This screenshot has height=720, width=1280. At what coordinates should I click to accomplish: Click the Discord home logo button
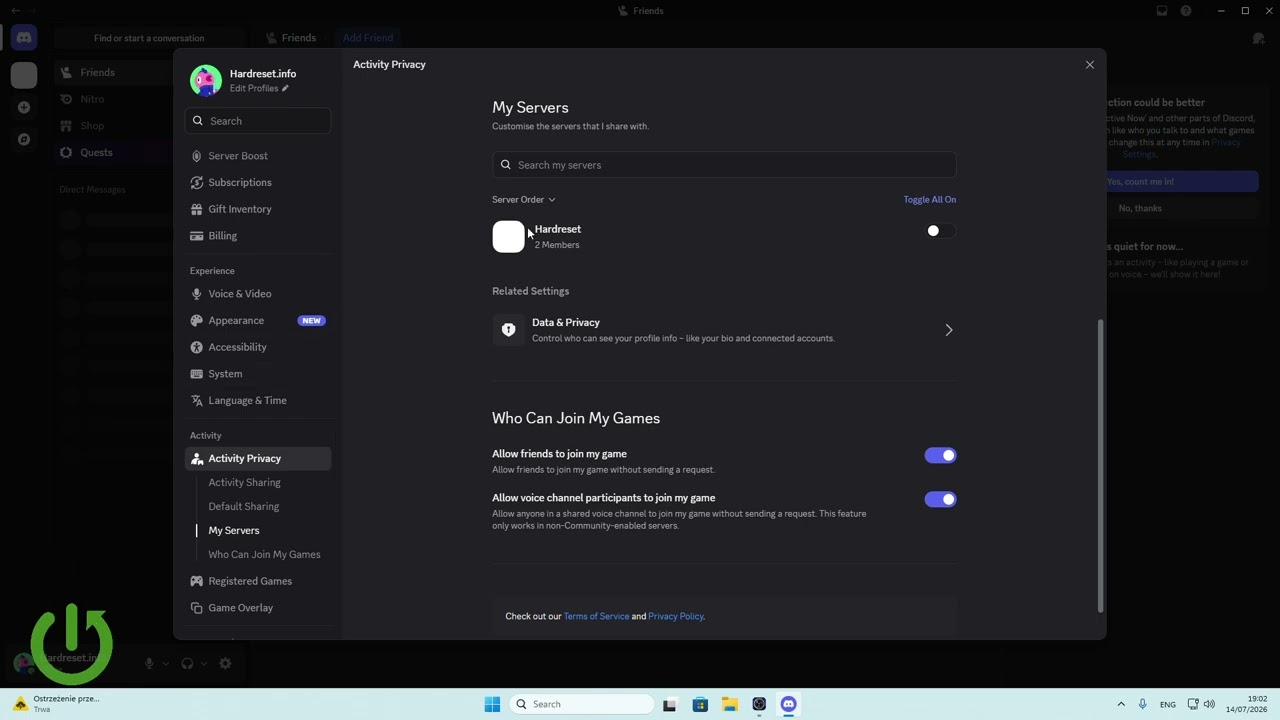tap(24, 38)
